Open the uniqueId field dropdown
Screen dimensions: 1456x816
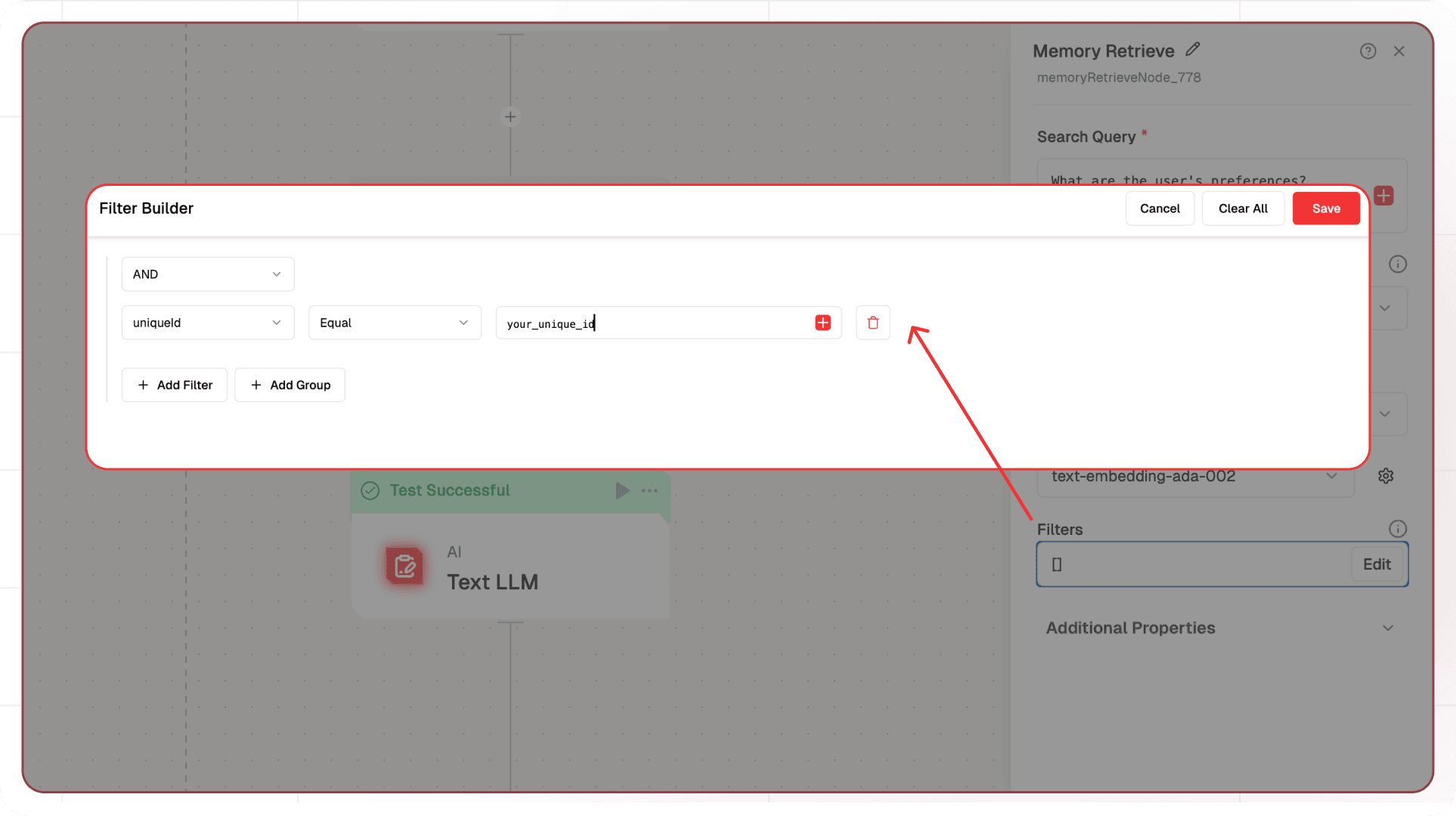click(207, 323)
